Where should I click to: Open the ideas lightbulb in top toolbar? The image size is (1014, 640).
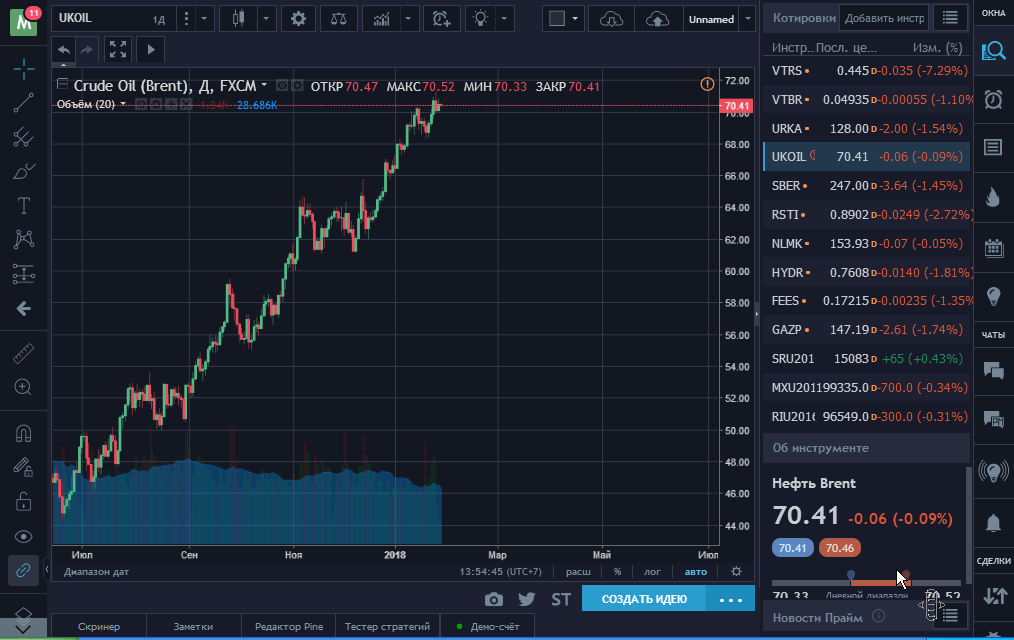pyautogui.click(x=480, y=19)
